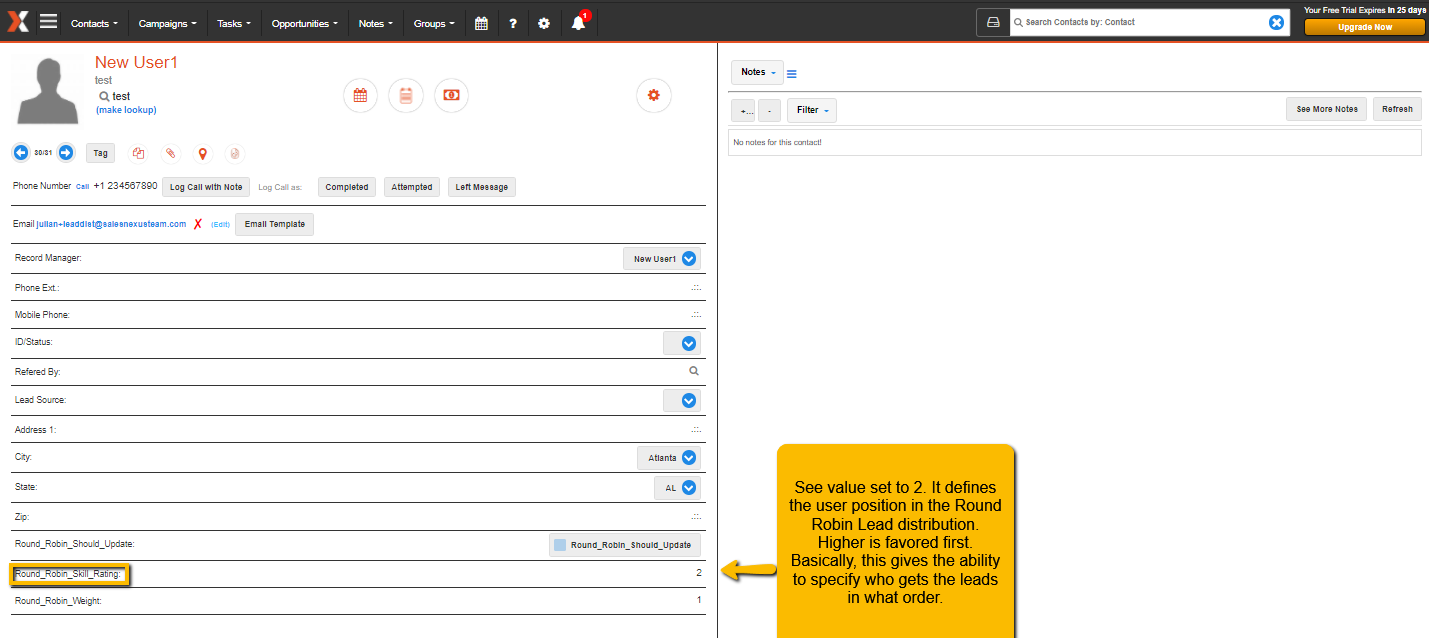Screen dimensions: 1429x638
Task: Delete email with the red X
Action: 198,225
